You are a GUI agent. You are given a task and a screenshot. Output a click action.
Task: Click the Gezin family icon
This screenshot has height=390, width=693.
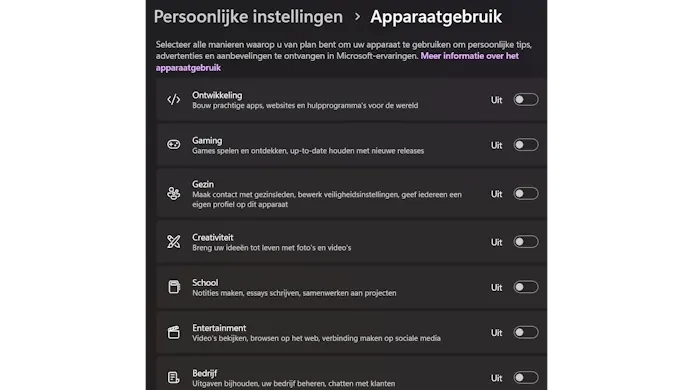point(173,194)
